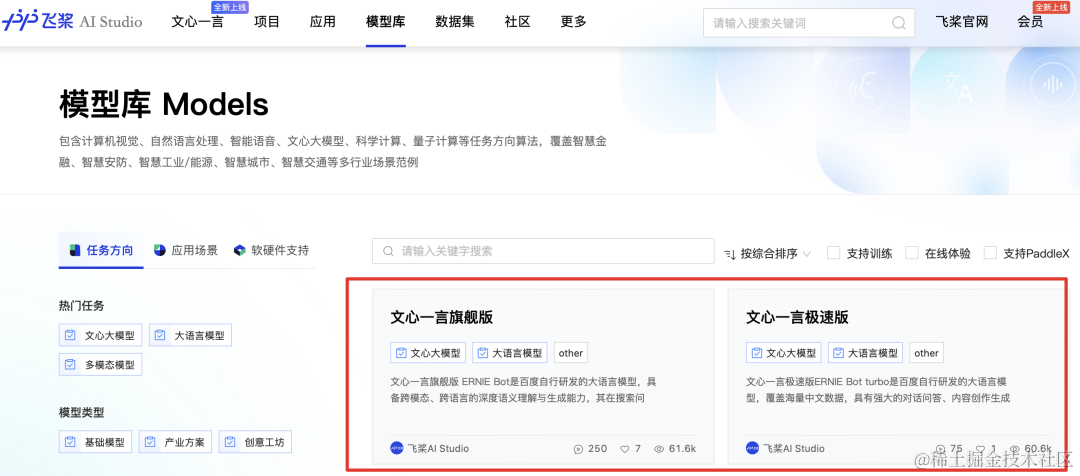Go to 项目 in the top navigation

click(267, 22)
